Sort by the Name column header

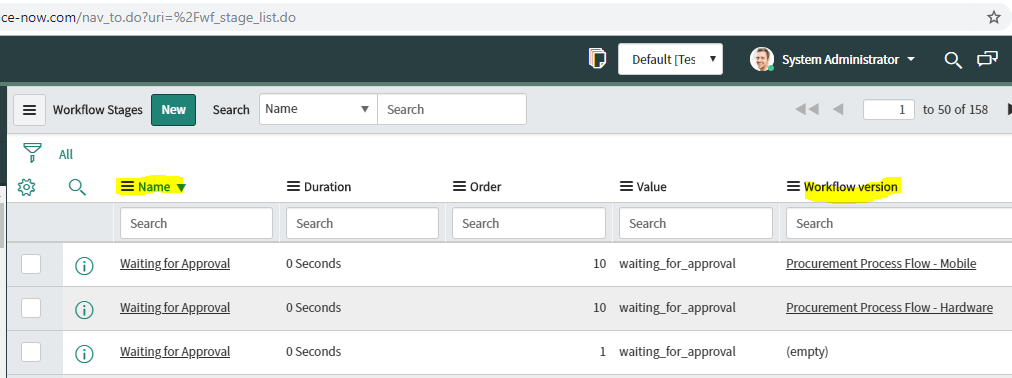tap(154, 187)
